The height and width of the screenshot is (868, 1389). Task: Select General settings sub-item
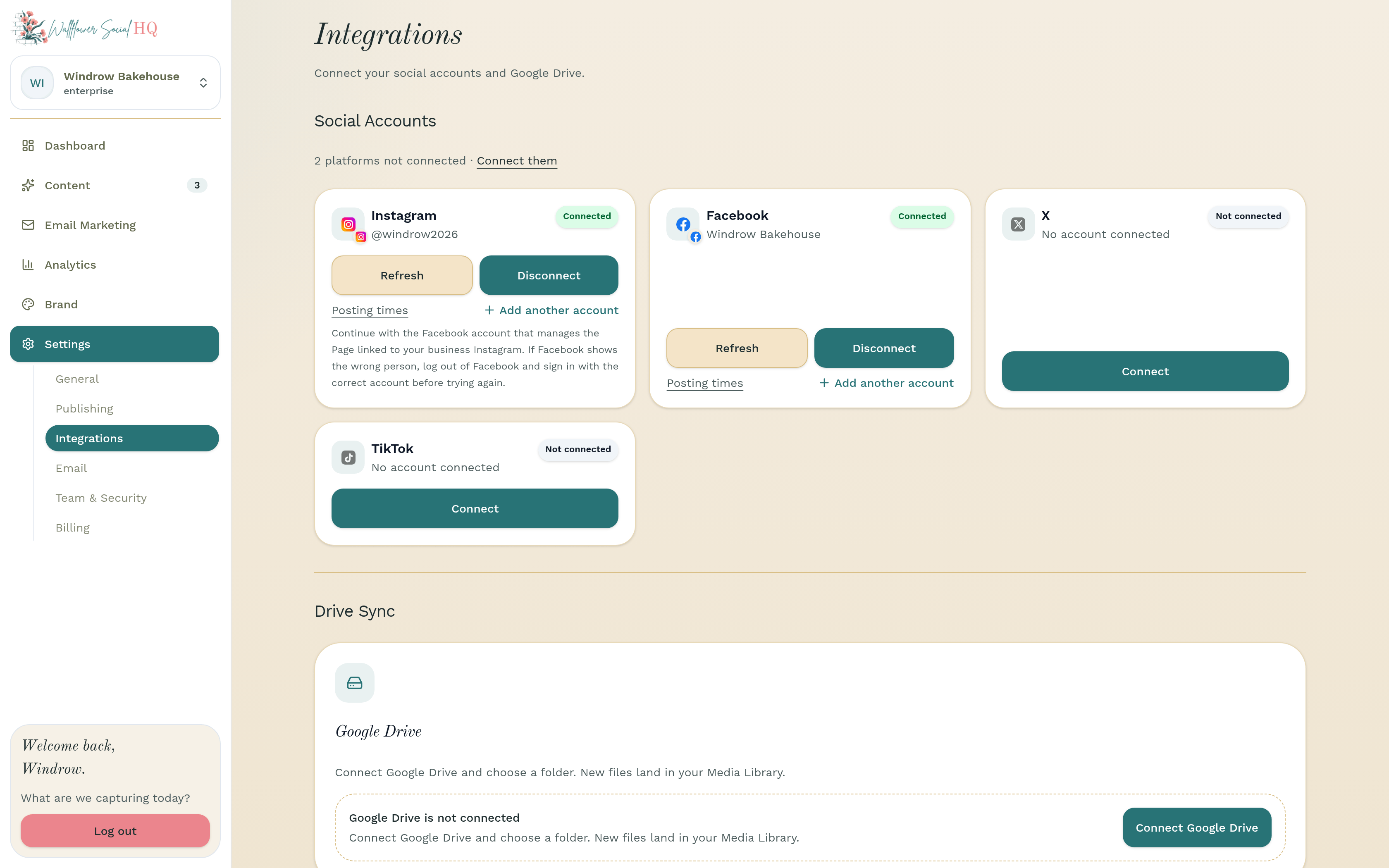(x=132, y=379)
